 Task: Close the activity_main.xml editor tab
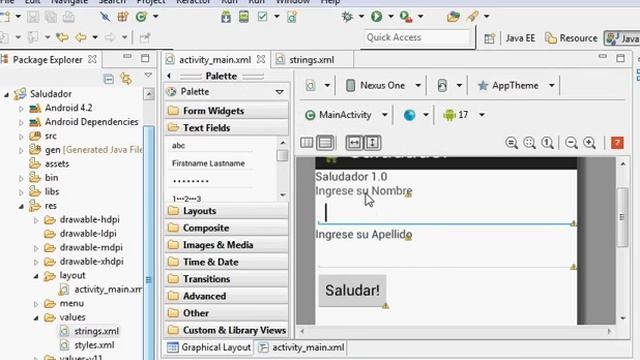click(261, 60)
